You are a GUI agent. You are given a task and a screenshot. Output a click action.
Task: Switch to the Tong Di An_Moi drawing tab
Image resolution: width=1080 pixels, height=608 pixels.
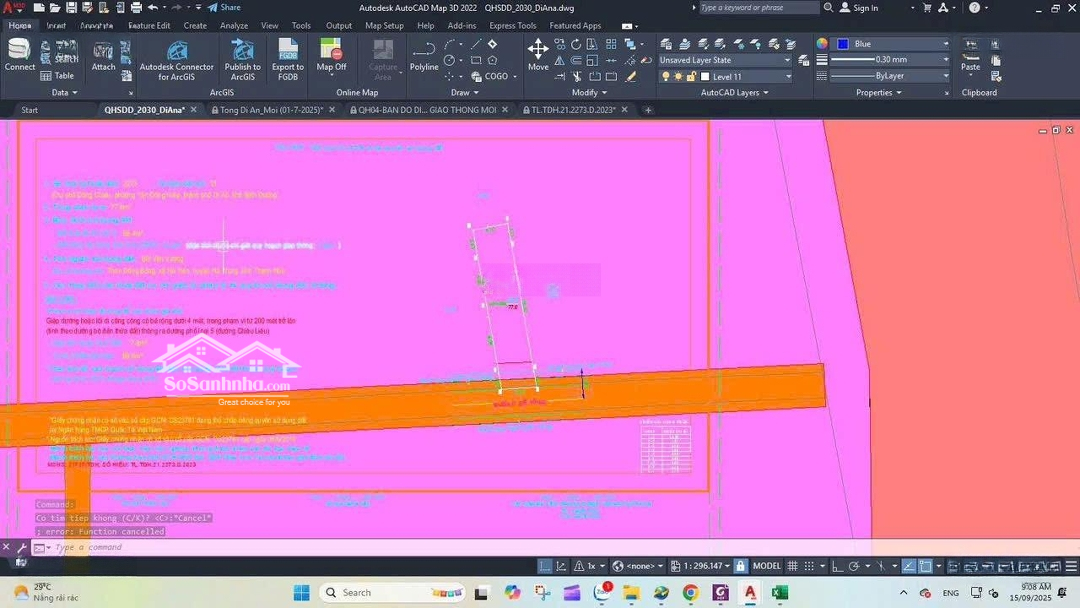tap(270, 110)
